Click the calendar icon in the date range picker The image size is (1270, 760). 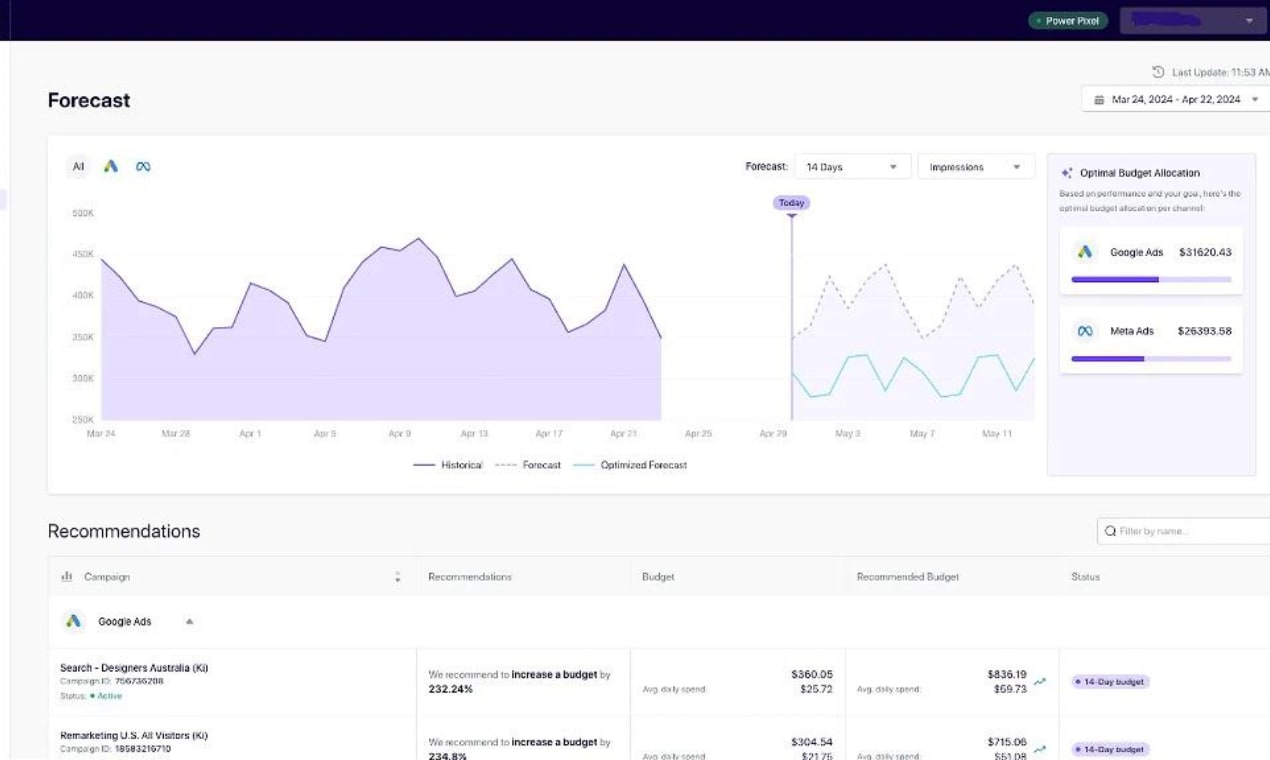click(x=1099, y=100)
